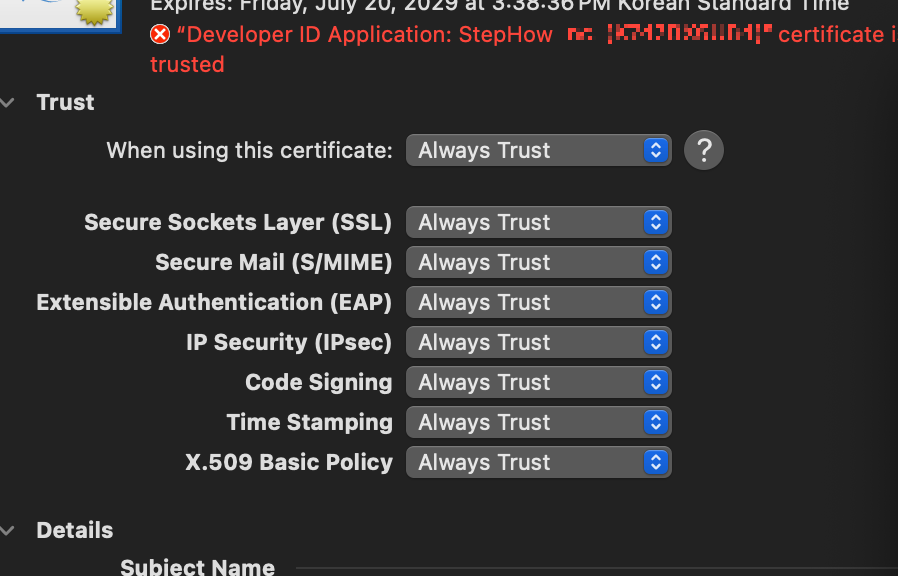
Task: Click the question mark help button
Action: [704, 150]
